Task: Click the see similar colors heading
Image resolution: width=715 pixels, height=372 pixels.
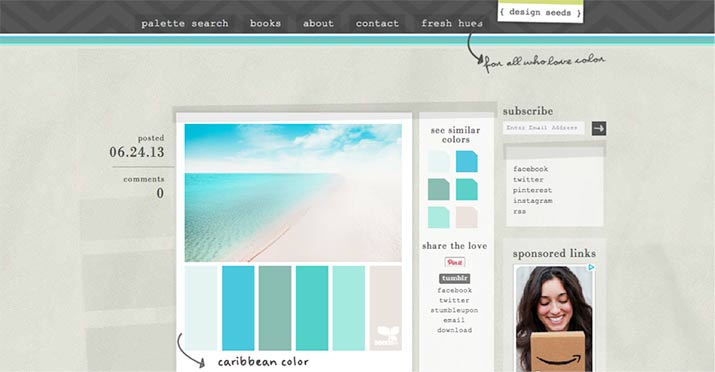Action: [456, 135]
